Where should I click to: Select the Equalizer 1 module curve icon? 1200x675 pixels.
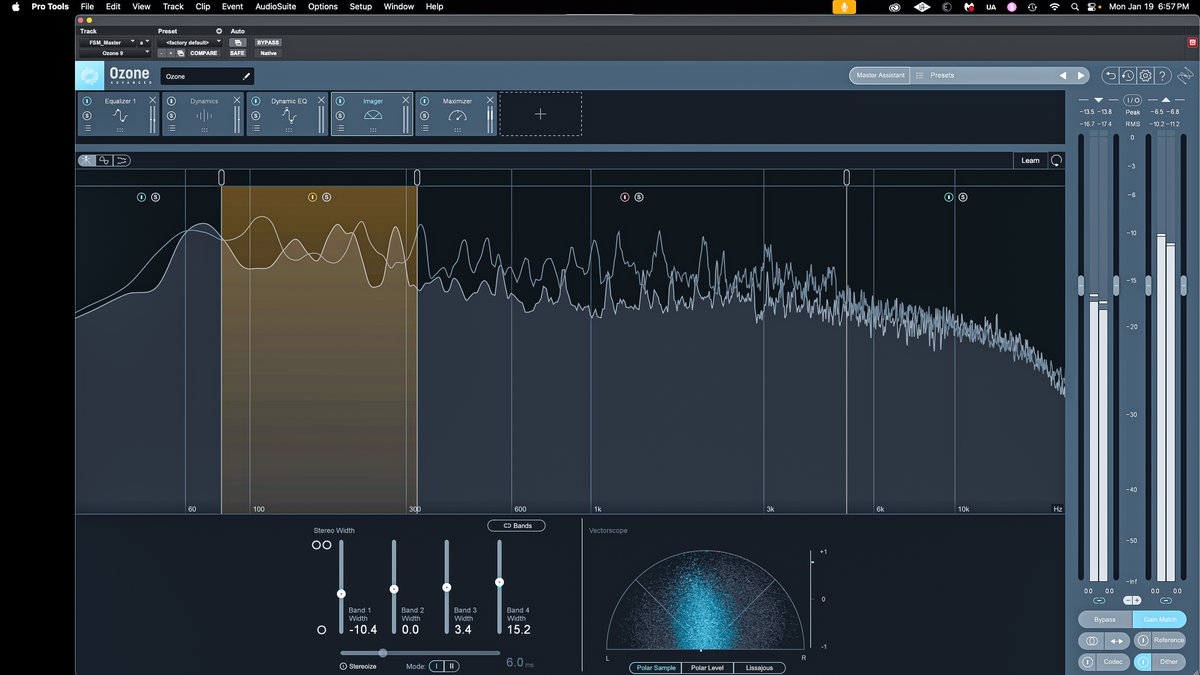point(121,116)
